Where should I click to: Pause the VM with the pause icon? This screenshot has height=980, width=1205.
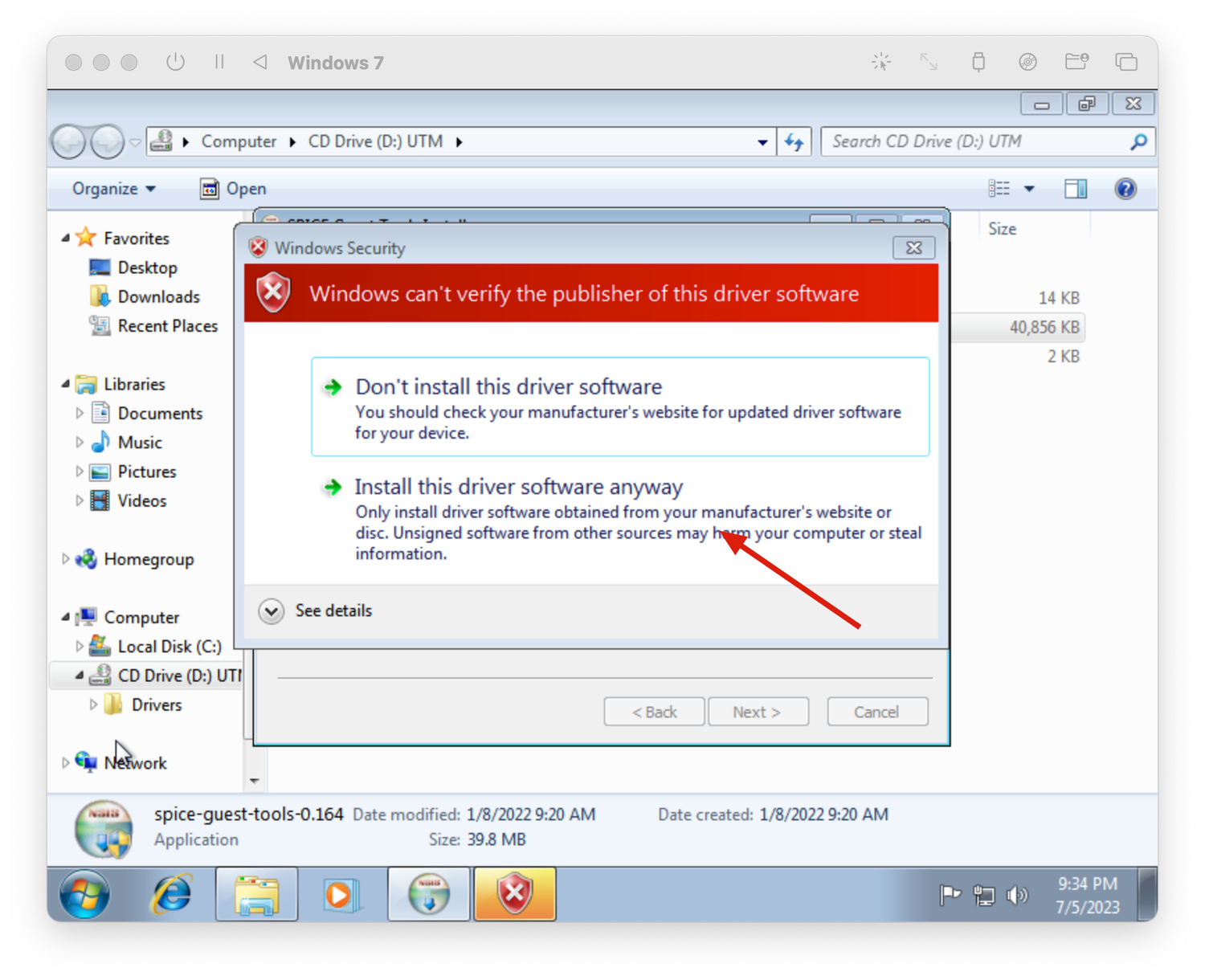(x=219, y=62)
